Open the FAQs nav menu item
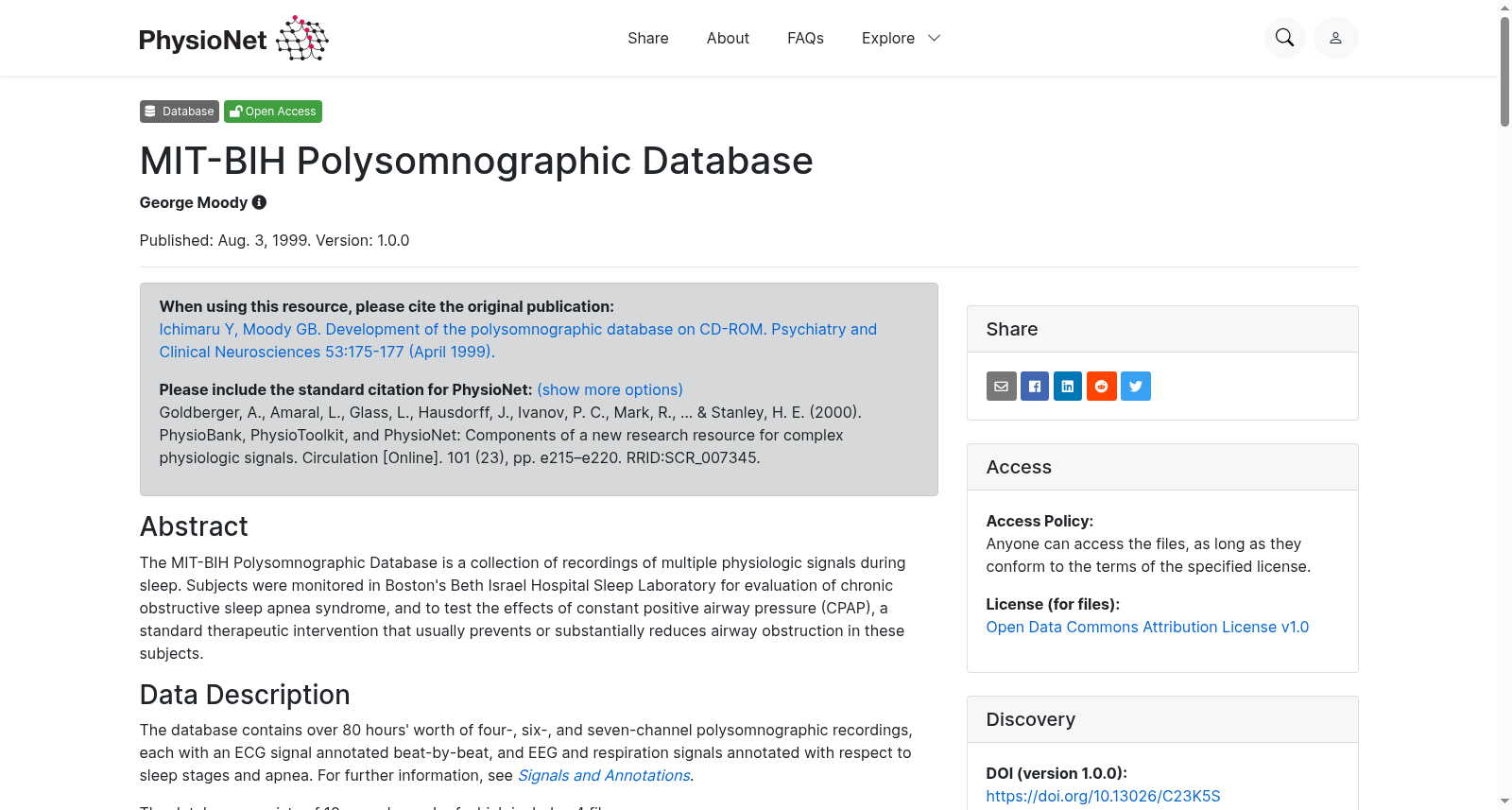This screenshot has width=1512, height=810. pyautogui.click(x=805, y=38)
